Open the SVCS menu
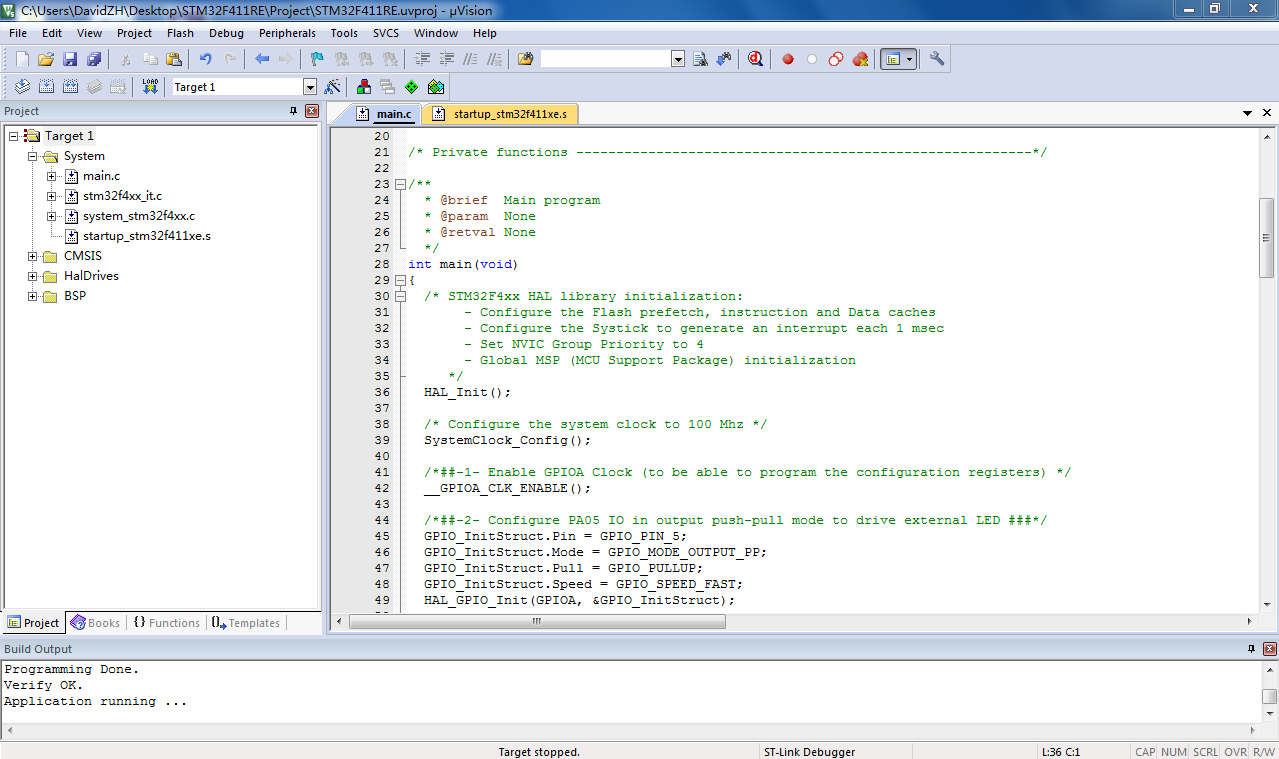Image resolution: width=1279 pixels, height=759 pixels. coord(386,33)
